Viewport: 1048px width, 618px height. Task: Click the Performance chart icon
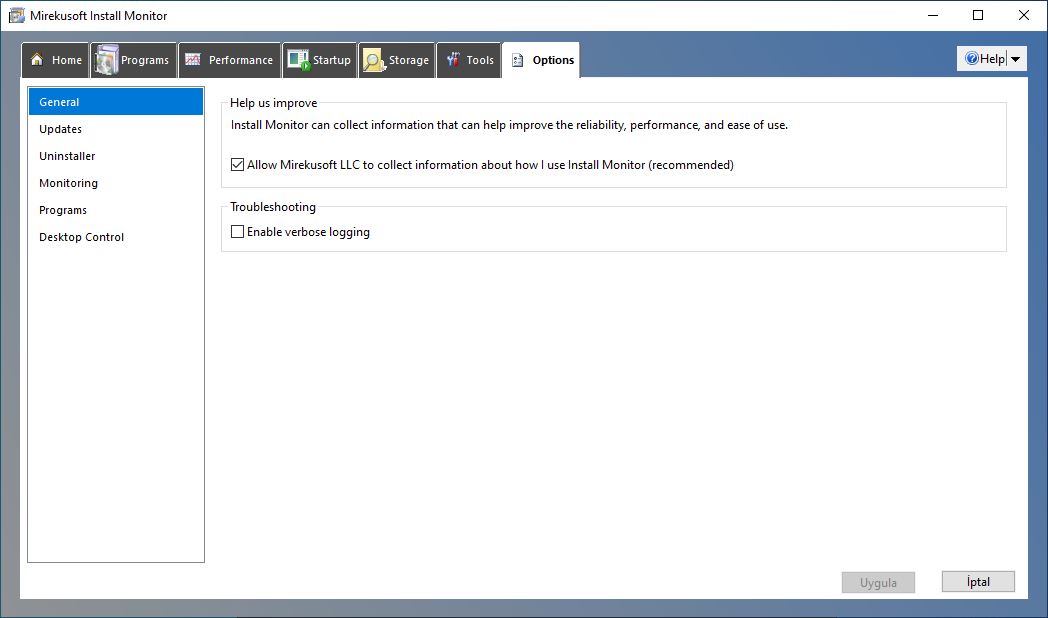[192, 59]
